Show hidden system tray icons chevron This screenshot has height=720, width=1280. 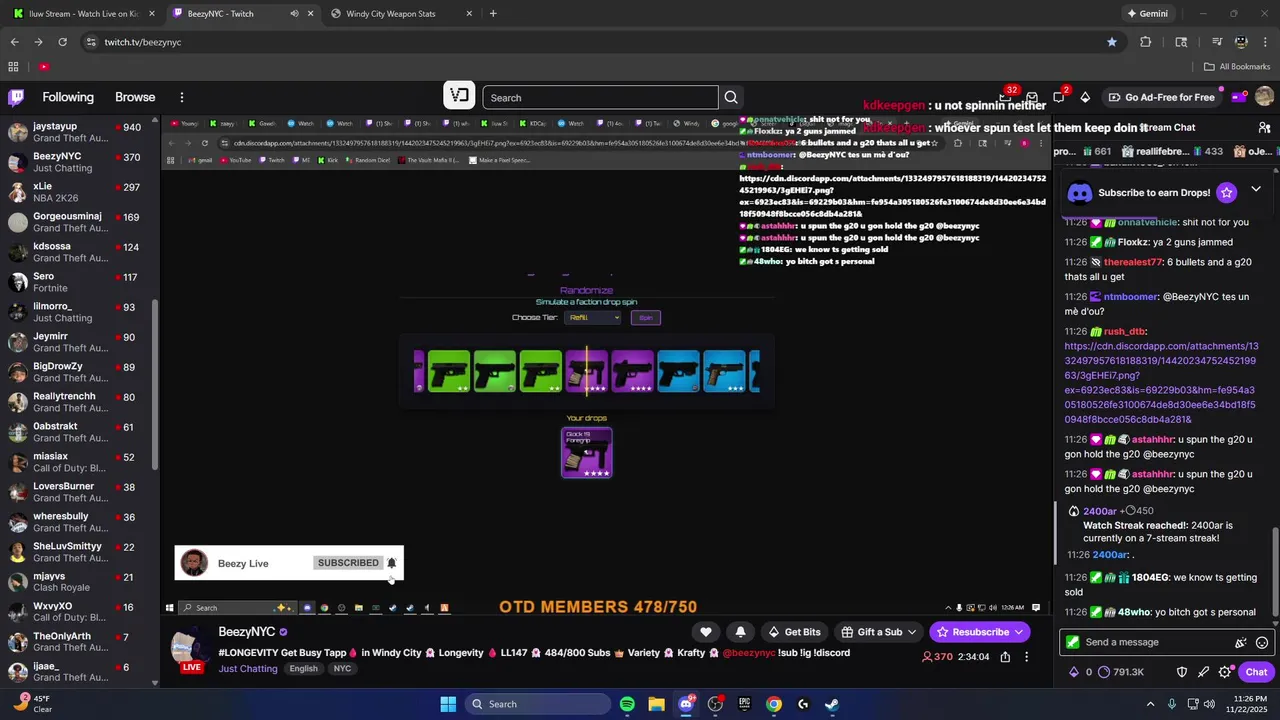coord(1150,704)
